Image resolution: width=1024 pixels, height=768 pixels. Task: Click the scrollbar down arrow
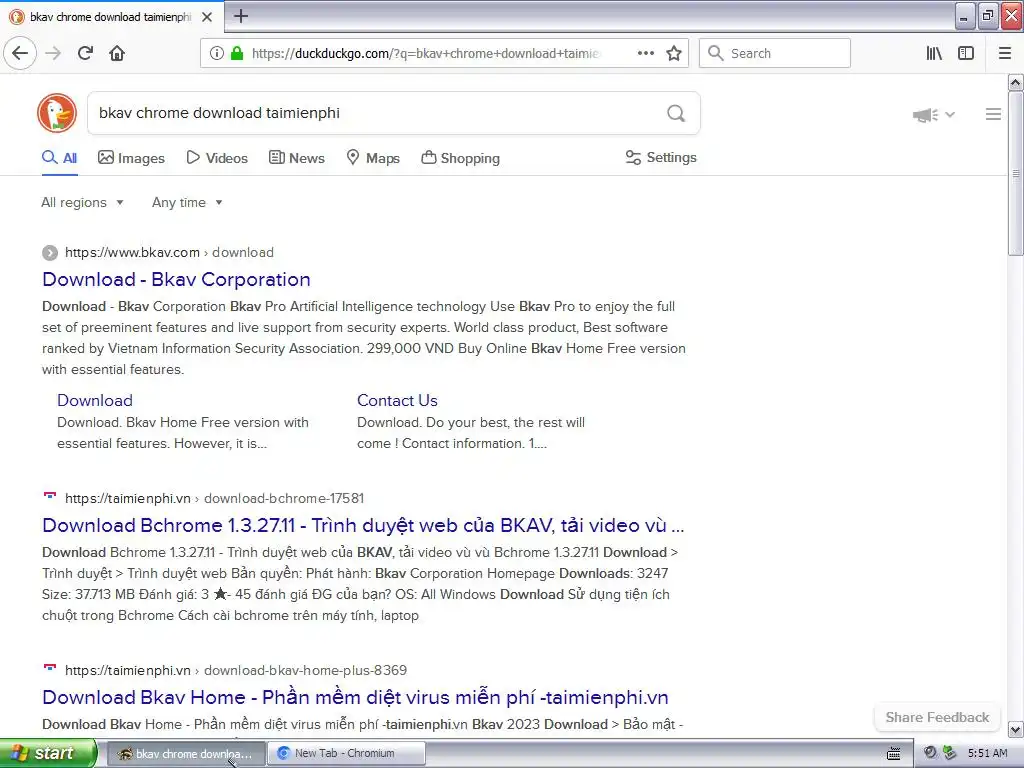point(1015,729)
